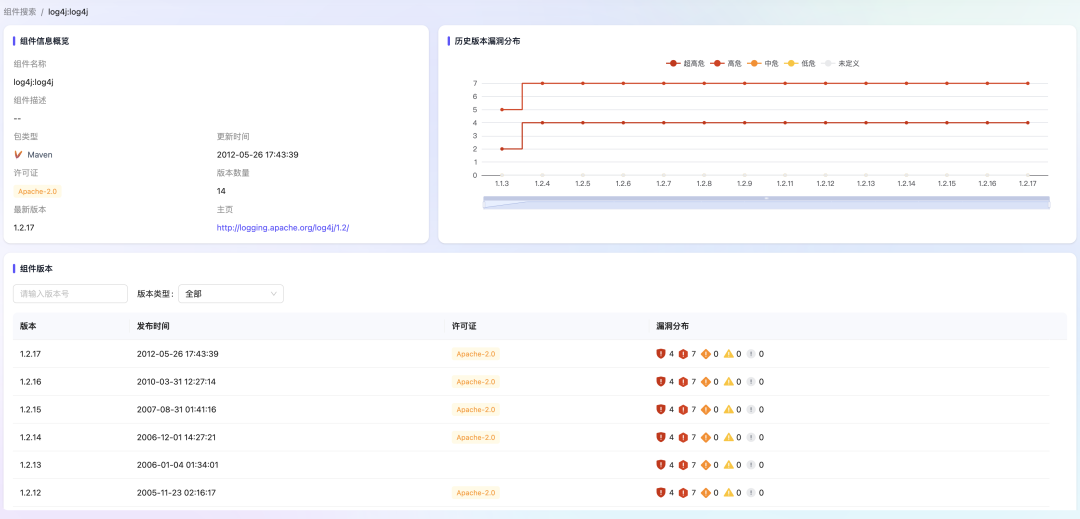Toggle the 中危 series in chart legend

(765, 63)
